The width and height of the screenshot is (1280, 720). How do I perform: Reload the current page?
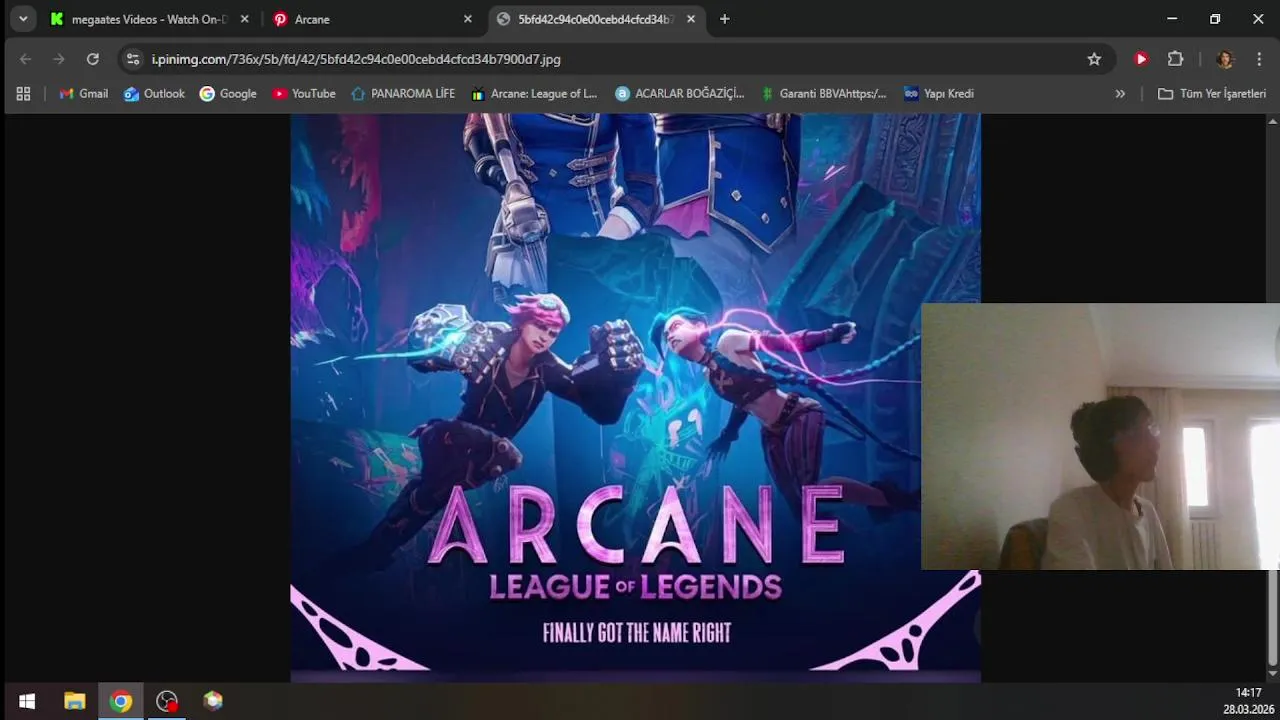[x=93, y=59]
